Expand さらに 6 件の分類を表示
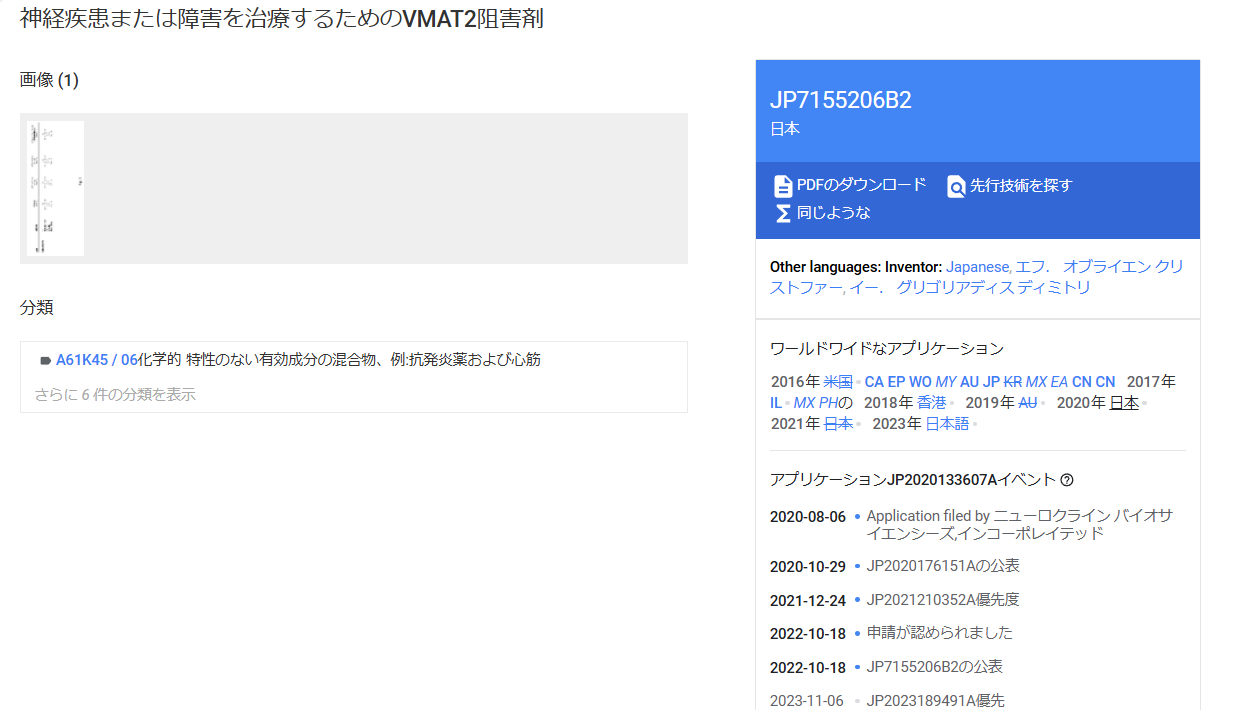Image resolution: width=1241 pixels, height=710 pixels. [116, 394]
